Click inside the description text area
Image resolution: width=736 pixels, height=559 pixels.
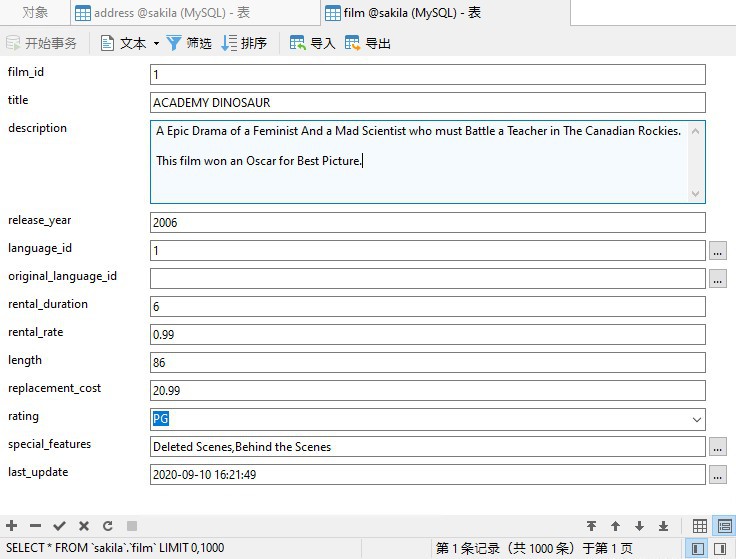coord(419,162)
